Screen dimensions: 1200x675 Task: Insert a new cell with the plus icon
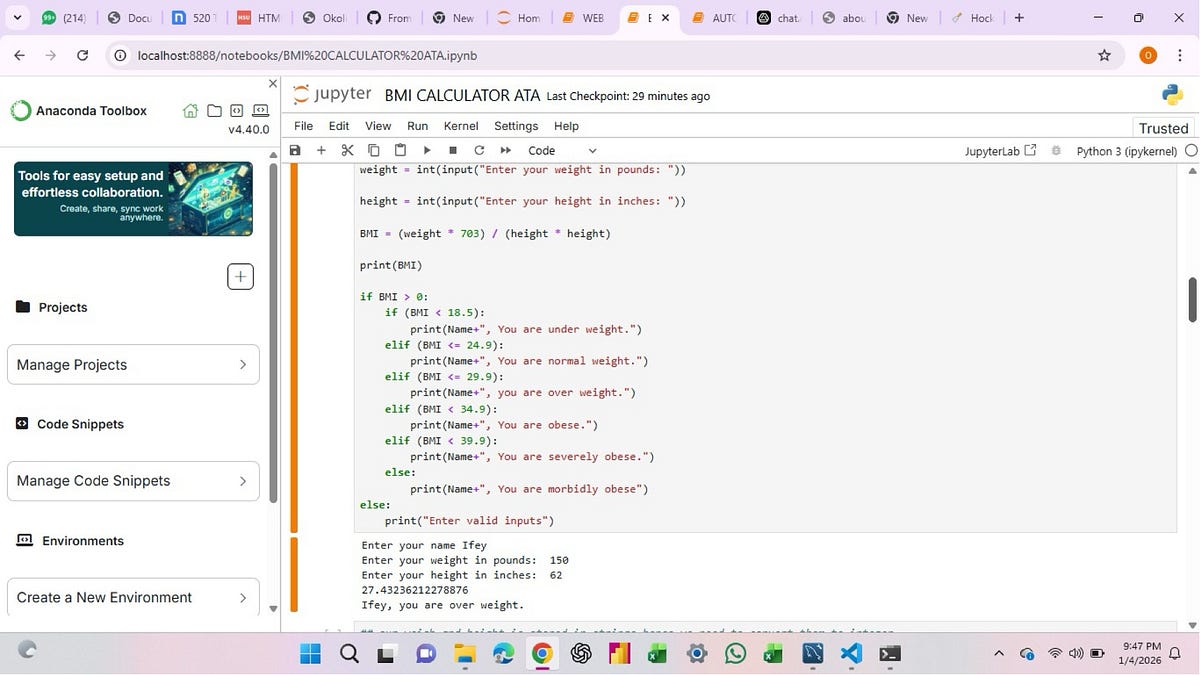321,150
